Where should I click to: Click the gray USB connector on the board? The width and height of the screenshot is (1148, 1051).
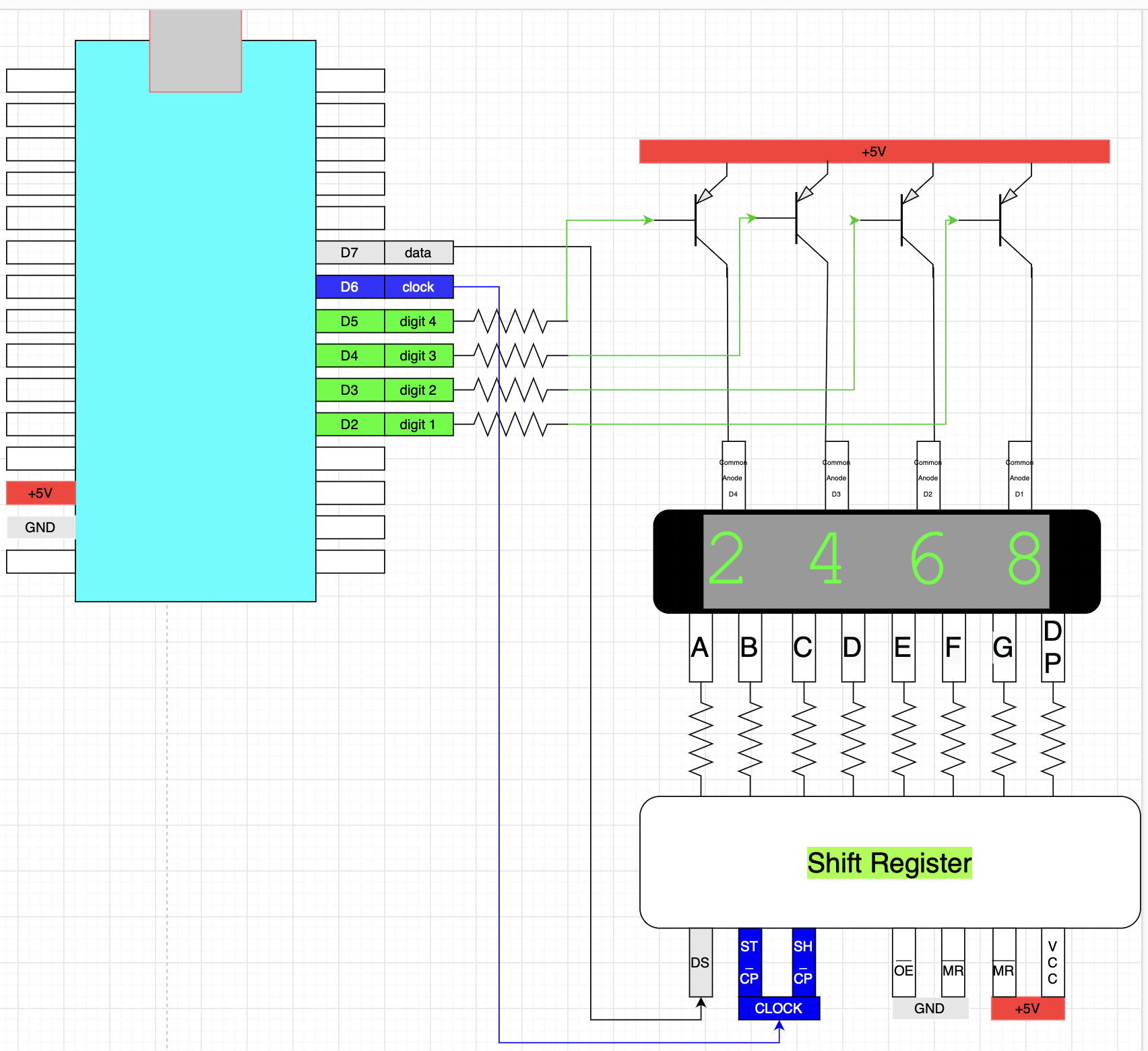pos(195,51)
